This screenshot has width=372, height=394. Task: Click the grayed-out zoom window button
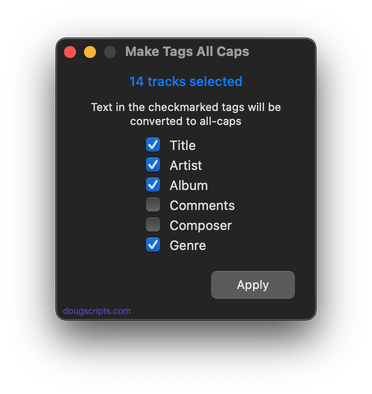[x=110, y=52]
